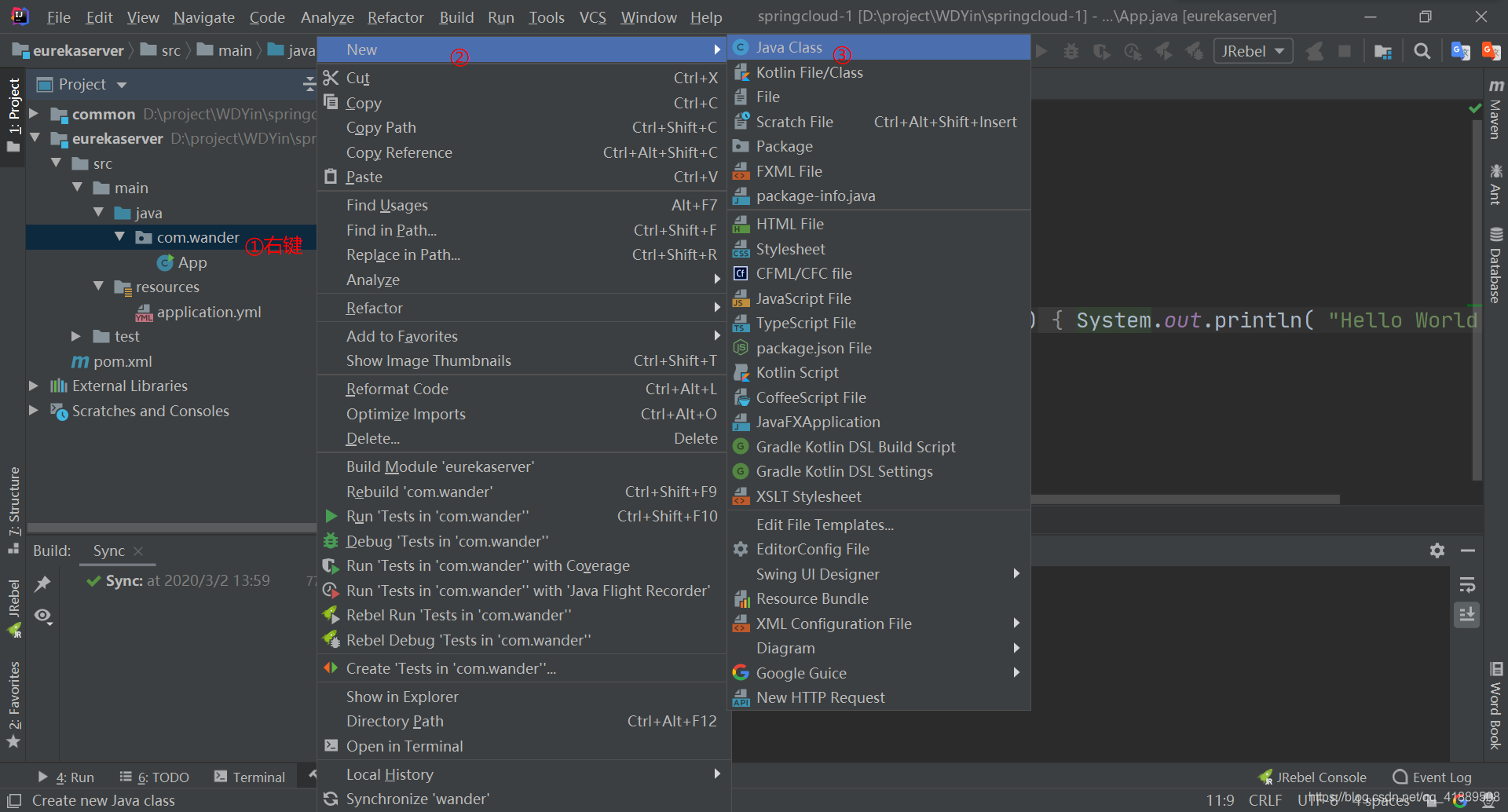Open the Structure tool window
The image size is (1508, 812).
13,510
